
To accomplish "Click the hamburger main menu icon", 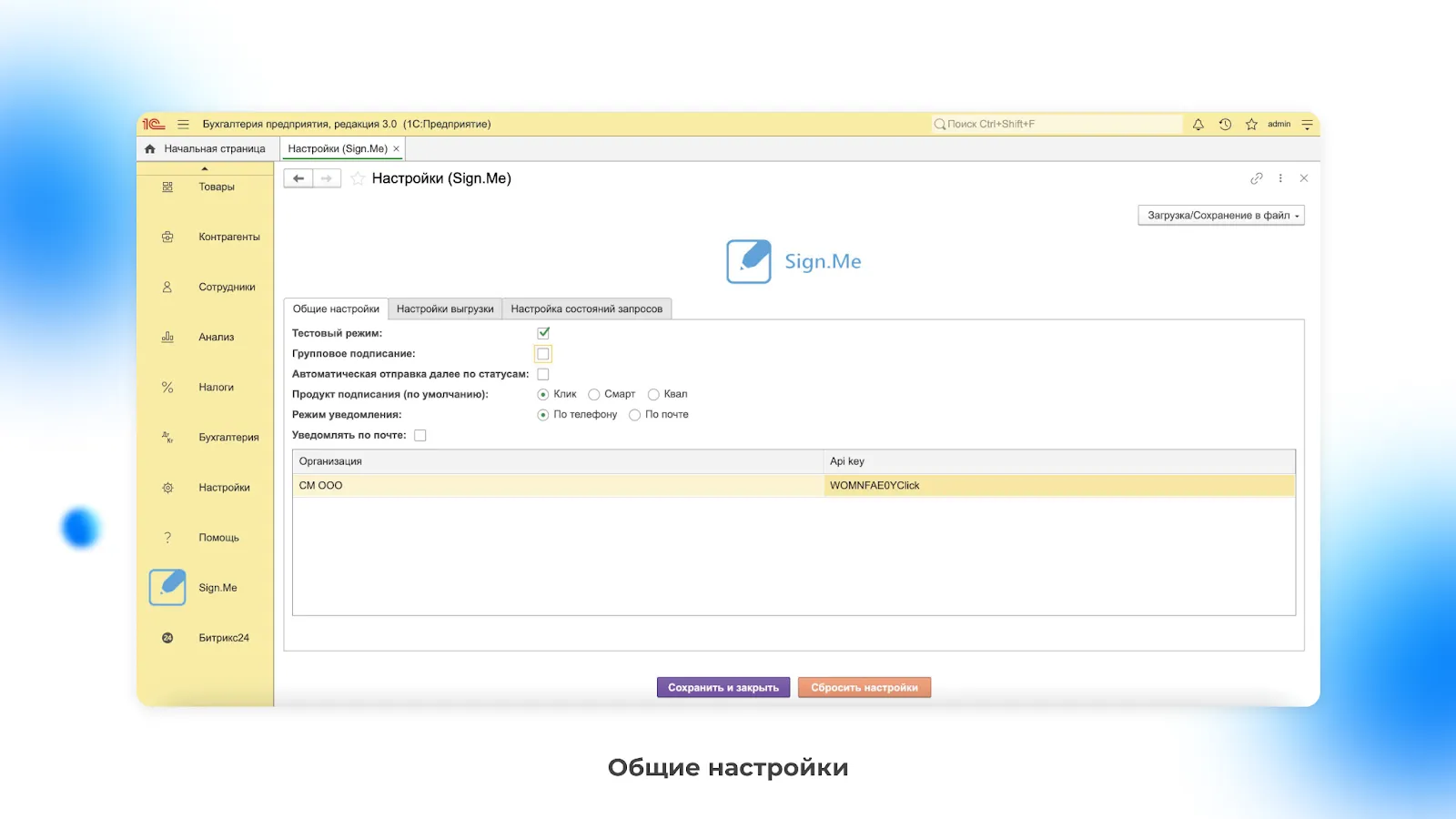I will [x=183, y=125].
